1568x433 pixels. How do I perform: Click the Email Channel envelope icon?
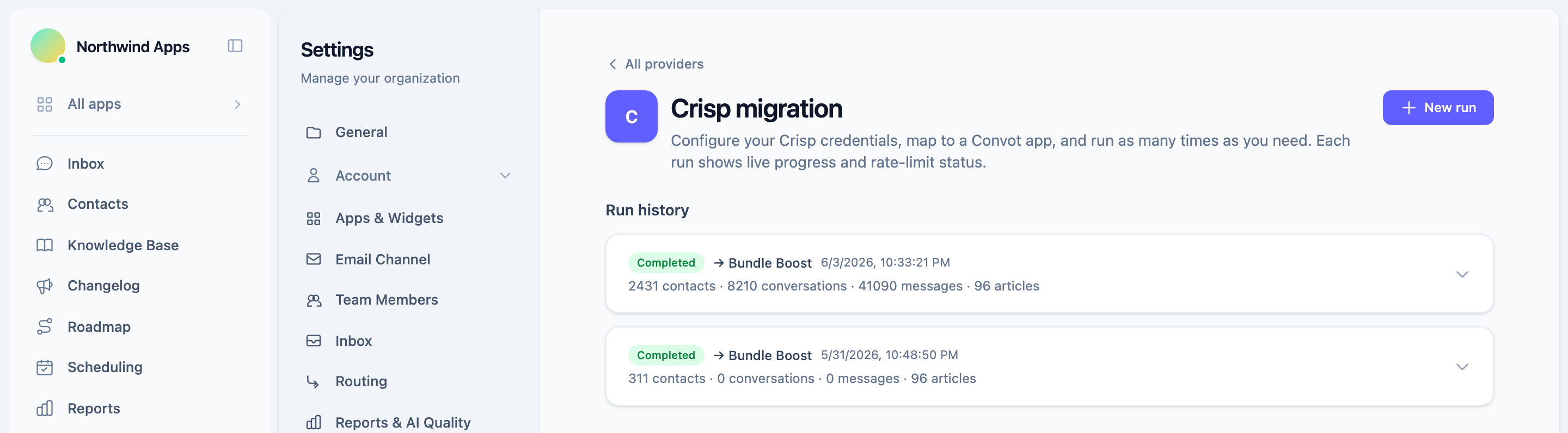coord(314,259)
